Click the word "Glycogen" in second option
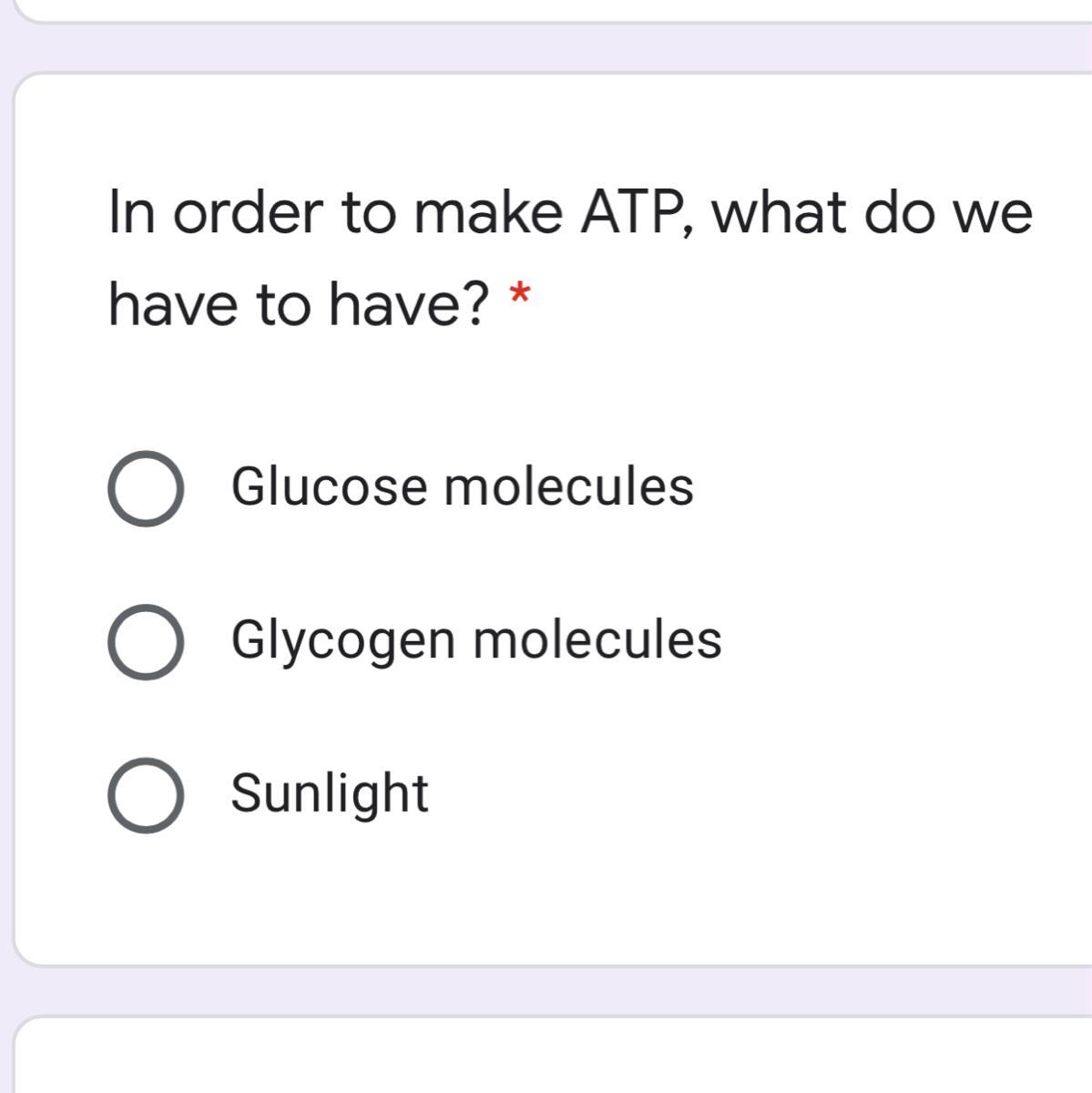 342,639
